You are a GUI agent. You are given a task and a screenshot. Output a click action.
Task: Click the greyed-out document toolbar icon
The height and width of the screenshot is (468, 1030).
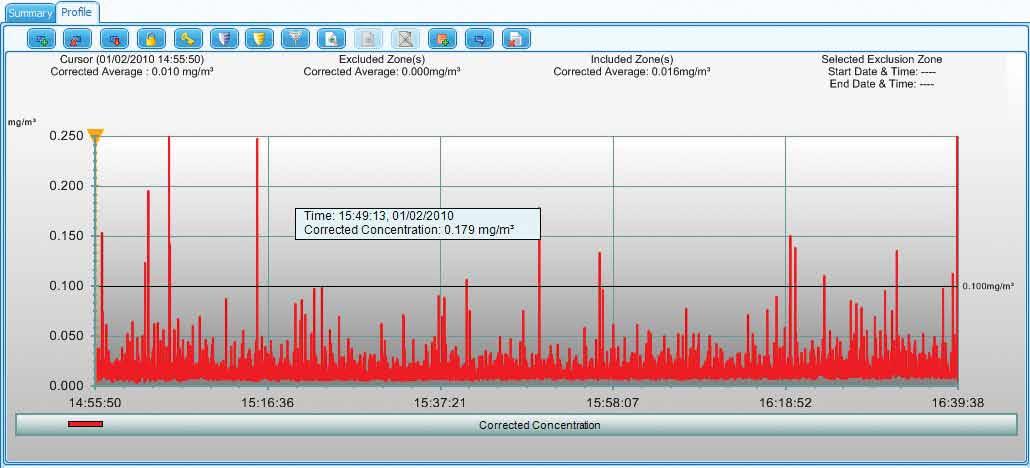(x=369, y=39)
